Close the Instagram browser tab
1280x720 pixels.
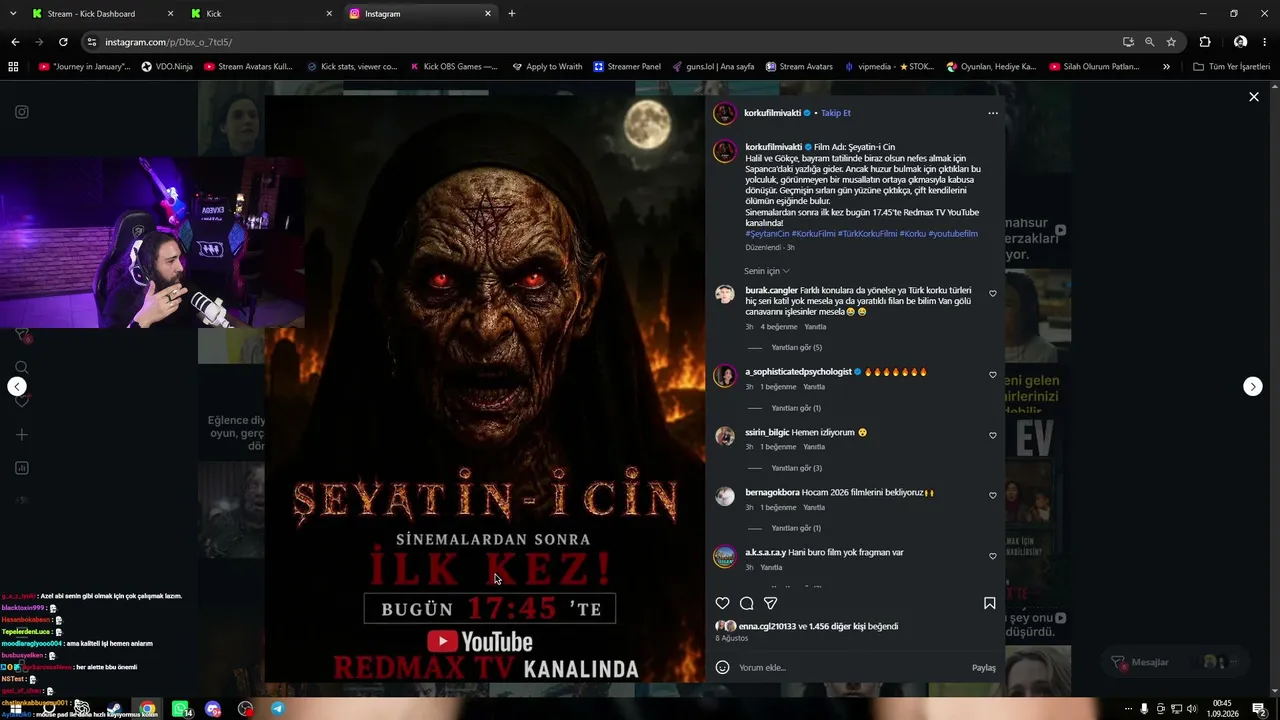pyautogui.click(x=488, y=14)
